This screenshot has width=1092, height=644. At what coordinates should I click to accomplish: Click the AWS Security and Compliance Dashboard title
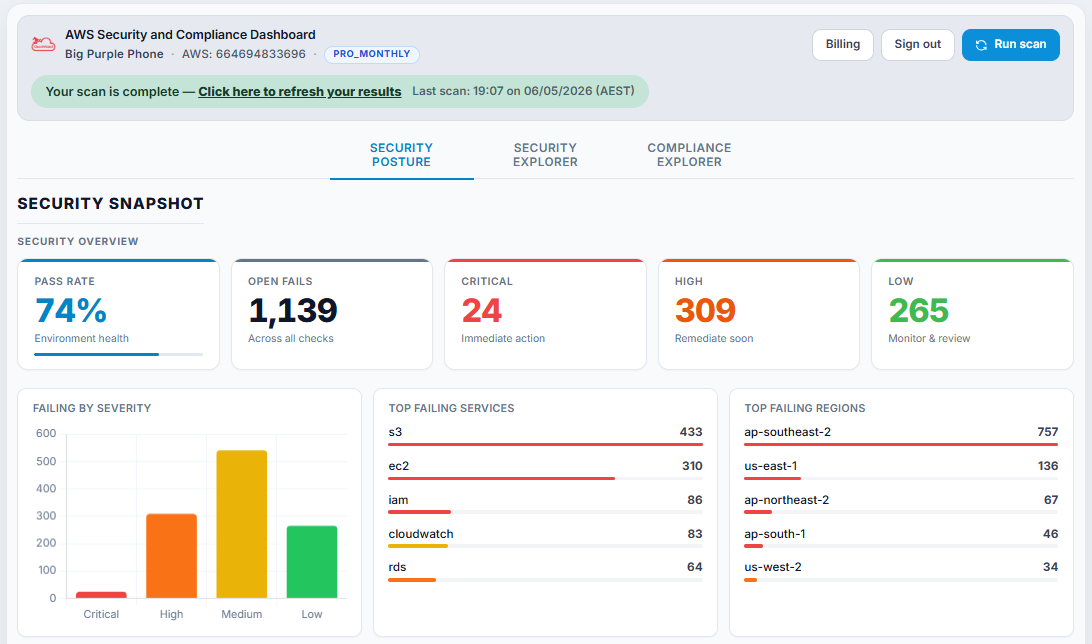(x=190, y=35)
